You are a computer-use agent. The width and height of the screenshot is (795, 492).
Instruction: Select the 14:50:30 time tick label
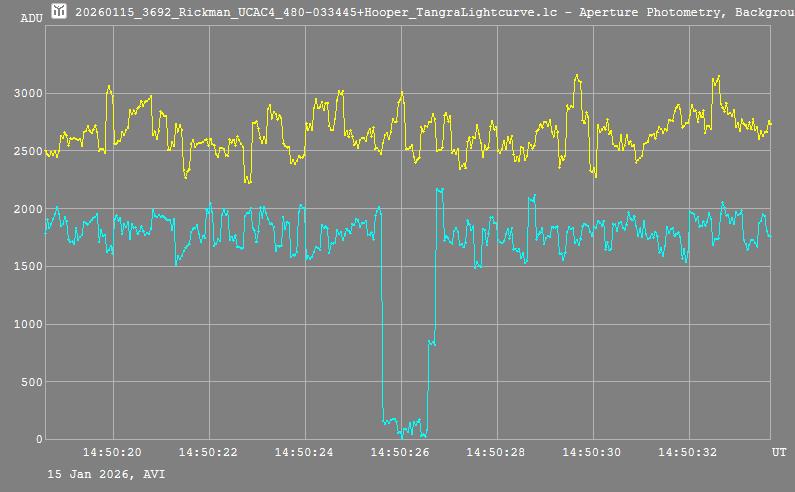pyautogui.click(x=592, y=453)
